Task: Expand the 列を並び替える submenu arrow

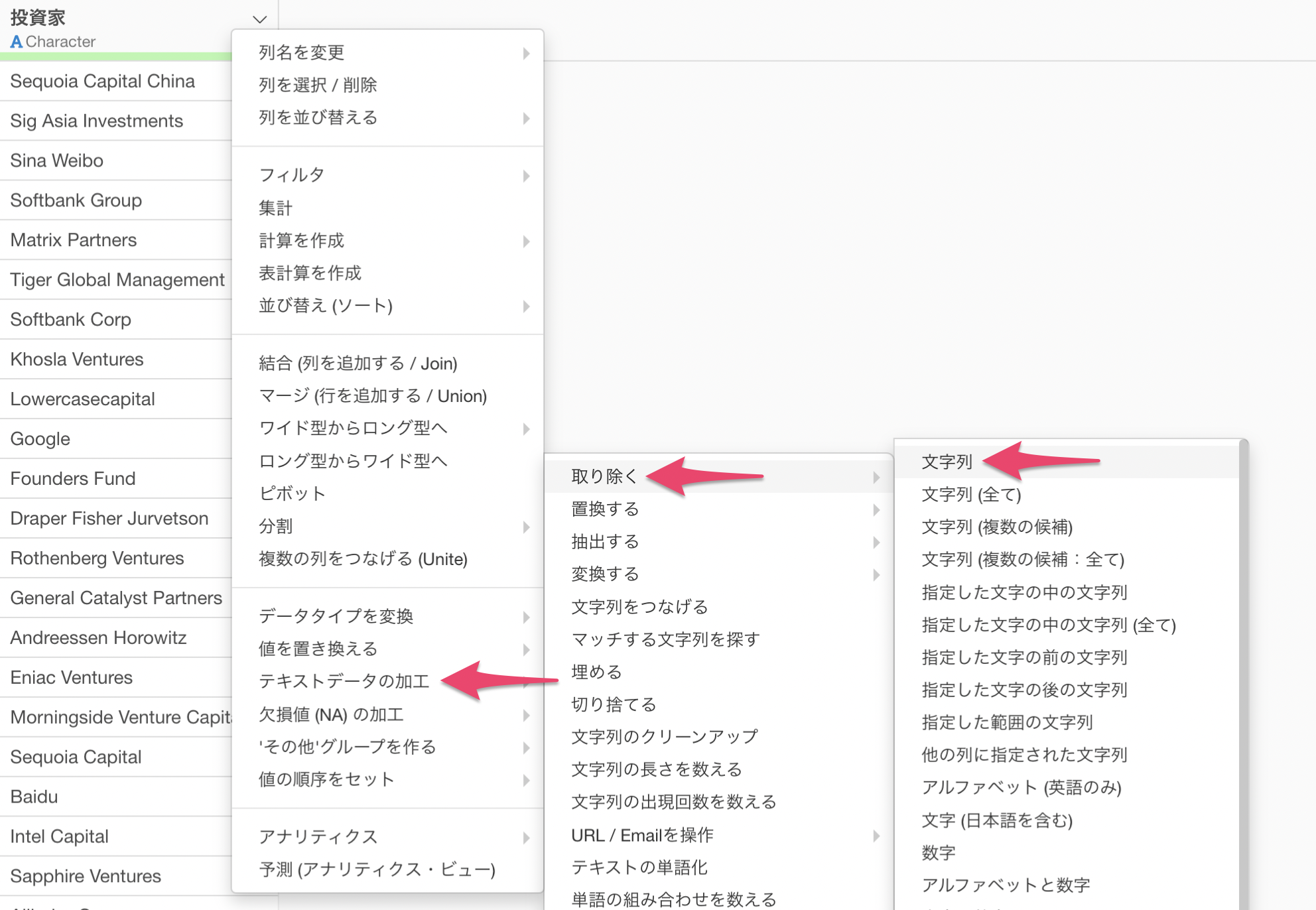Action: click(x=526, y=118)
